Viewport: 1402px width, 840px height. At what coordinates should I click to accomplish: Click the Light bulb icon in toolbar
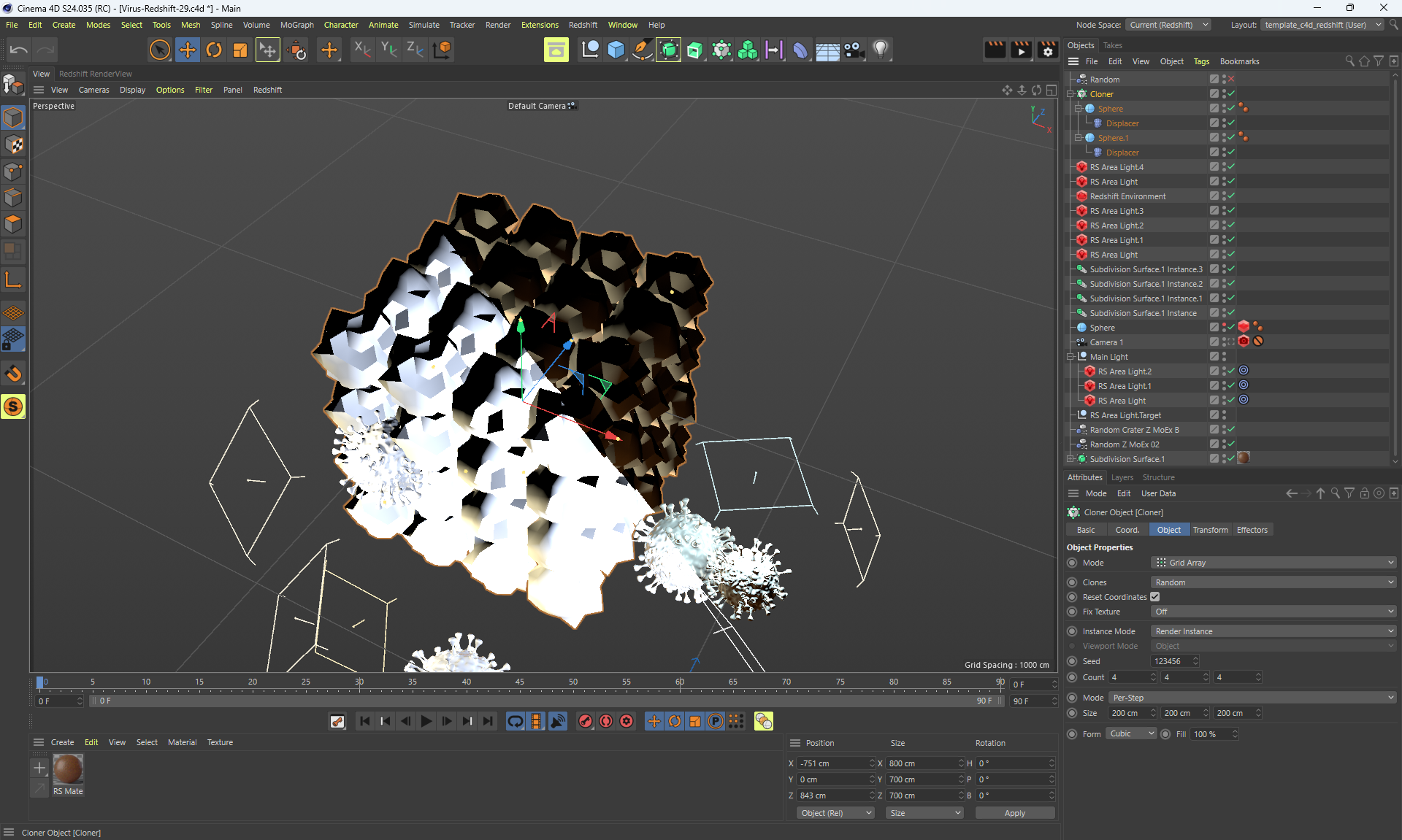click(881, 50)
